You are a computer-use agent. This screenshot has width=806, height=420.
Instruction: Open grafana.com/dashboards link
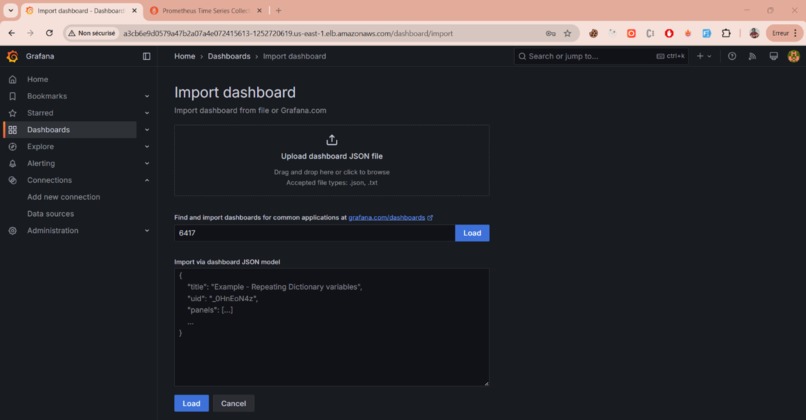coord(390,217)
